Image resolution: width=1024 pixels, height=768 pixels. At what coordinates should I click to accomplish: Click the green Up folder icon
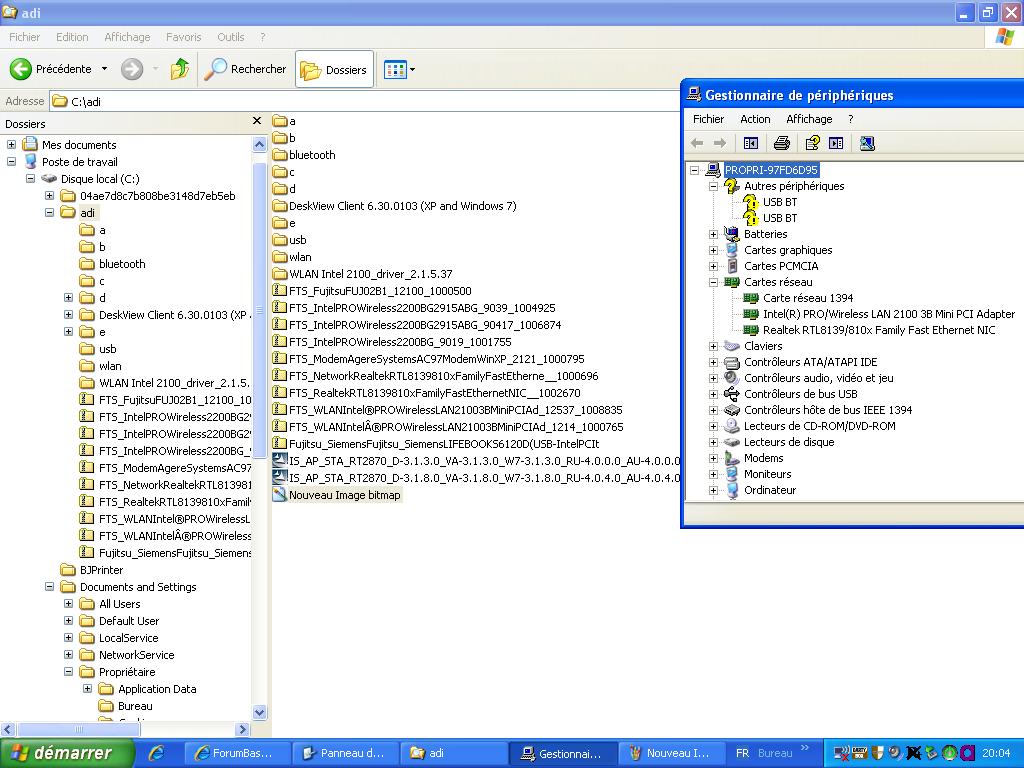tap(180, 69)
